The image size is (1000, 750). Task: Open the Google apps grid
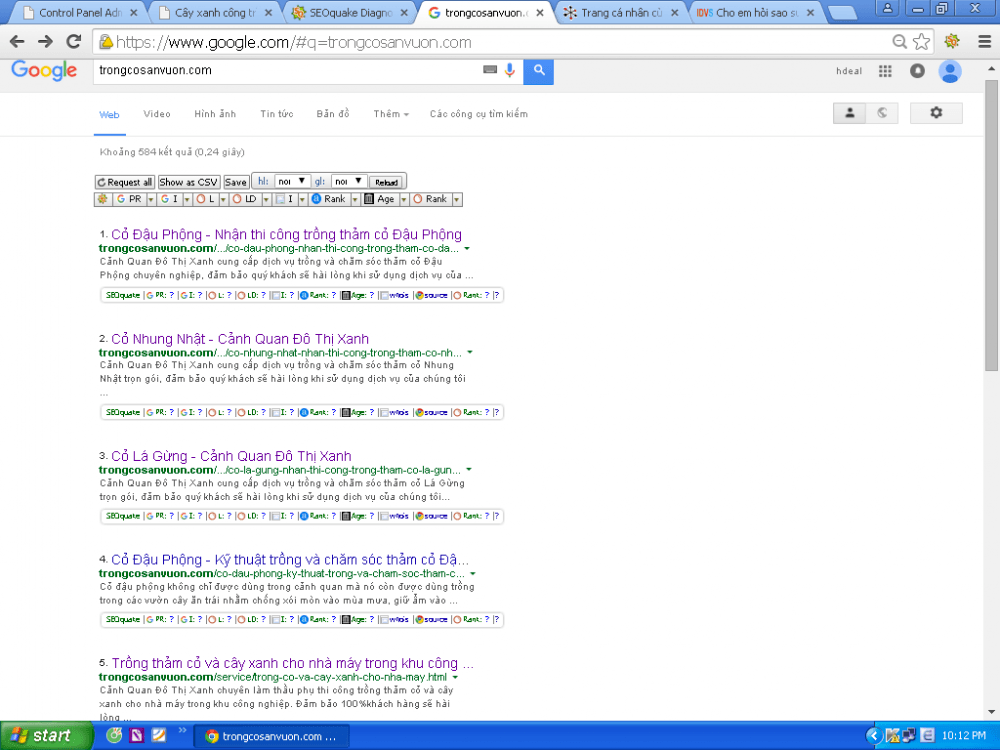click(885, 71)
